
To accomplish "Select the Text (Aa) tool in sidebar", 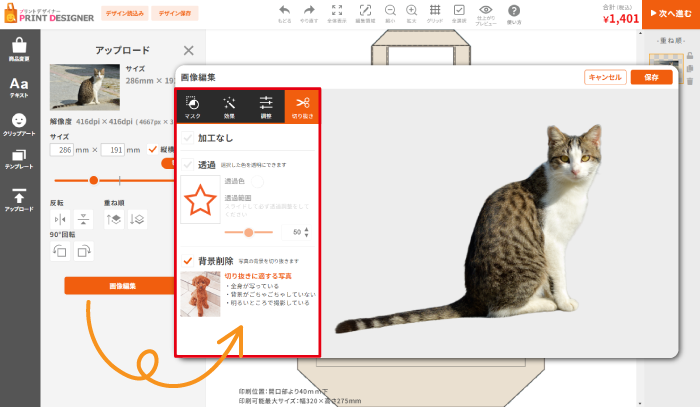I will (x=19, y=88).
